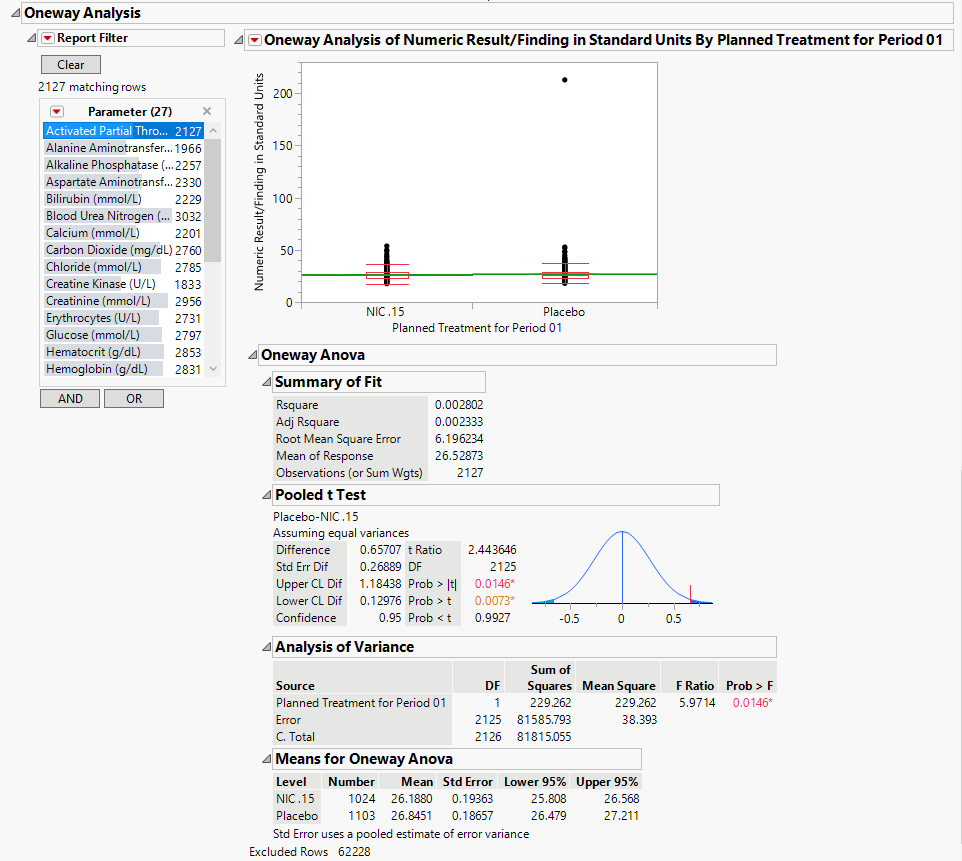Open the Oneway Analysis red triangle menu

(255, 40)
